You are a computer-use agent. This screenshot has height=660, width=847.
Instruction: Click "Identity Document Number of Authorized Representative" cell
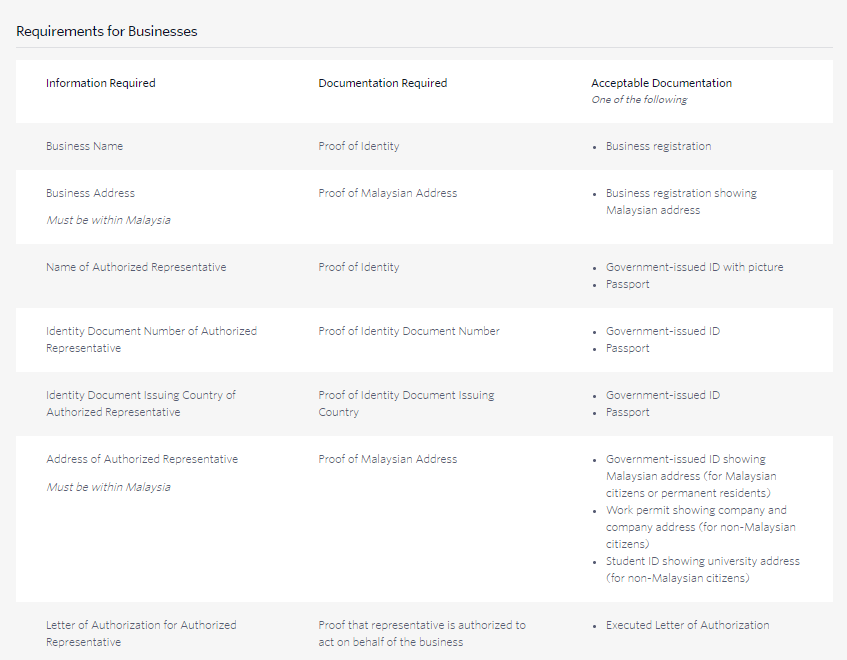coord(151,340)
